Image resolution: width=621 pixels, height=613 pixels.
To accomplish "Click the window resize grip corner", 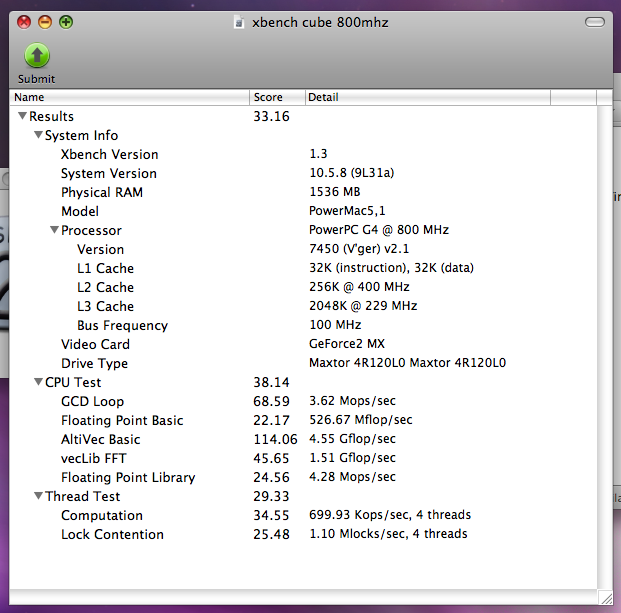I will pos(606,598).
